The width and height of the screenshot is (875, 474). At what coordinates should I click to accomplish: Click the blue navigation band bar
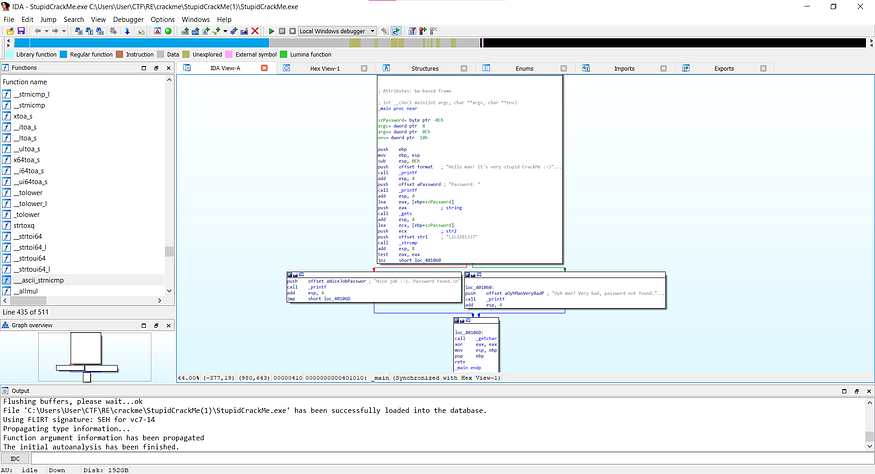click(x=141, y=43)
